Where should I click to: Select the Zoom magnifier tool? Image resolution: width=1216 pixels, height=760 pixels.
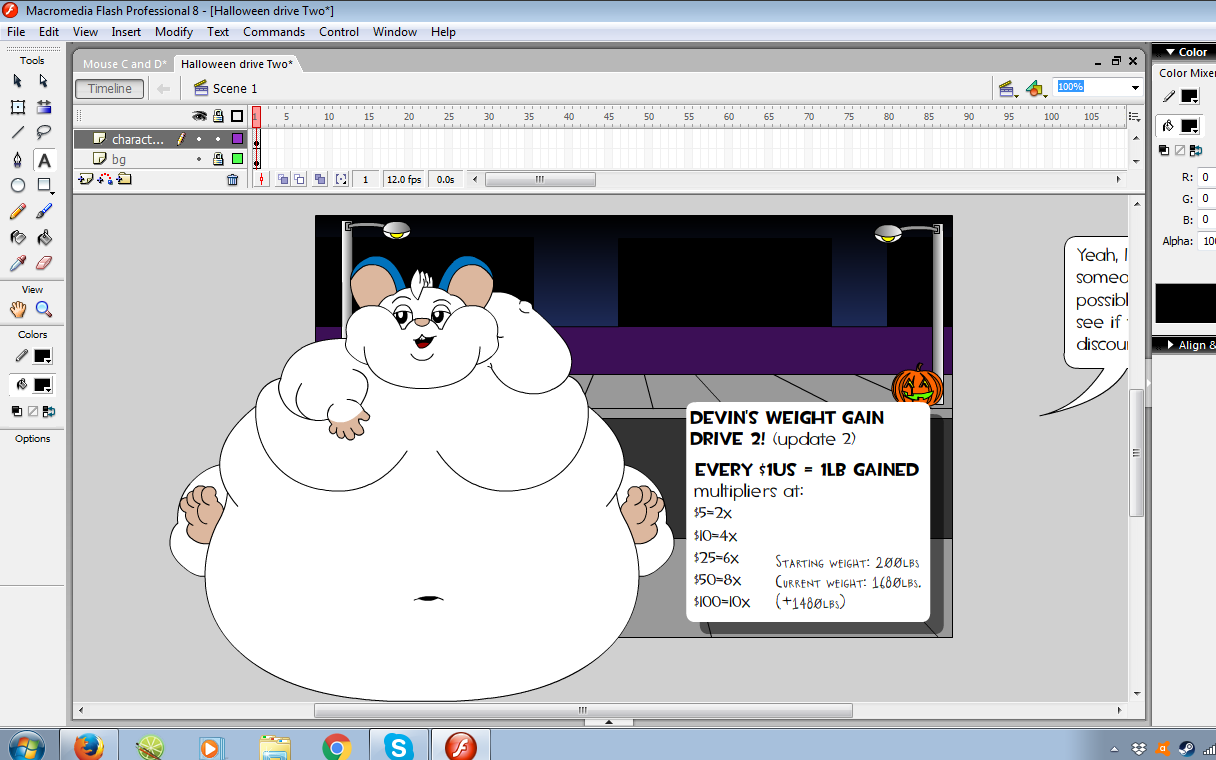pos(44,309)
